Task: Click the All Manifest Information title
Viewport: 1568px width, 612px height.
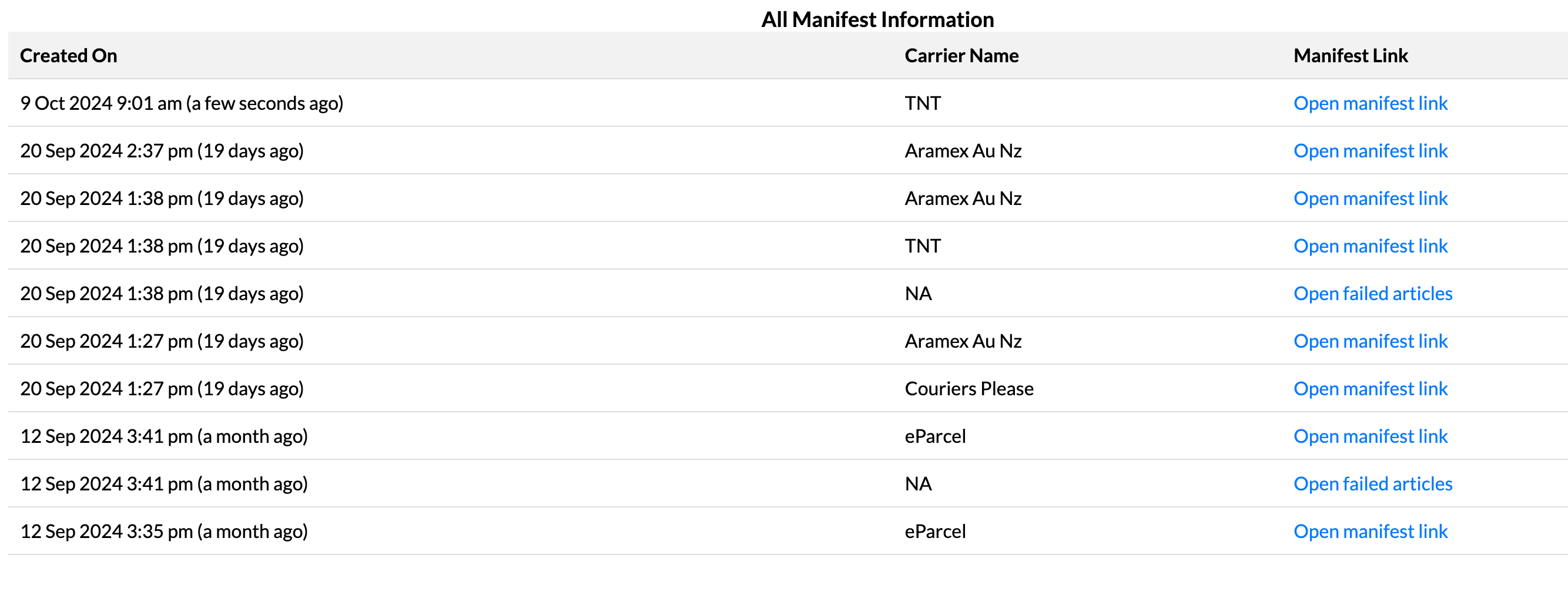Action: [x=877, y=19]
